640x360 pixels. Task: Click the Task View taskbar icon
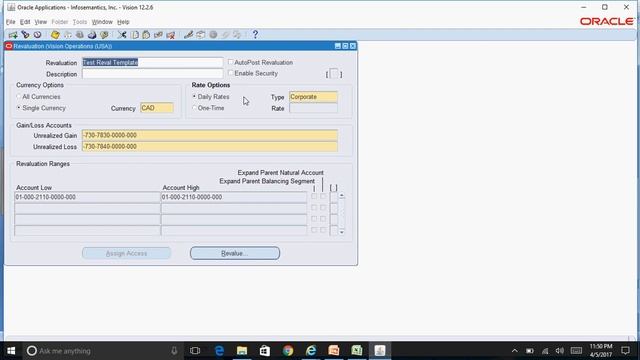tap(195, 351)
